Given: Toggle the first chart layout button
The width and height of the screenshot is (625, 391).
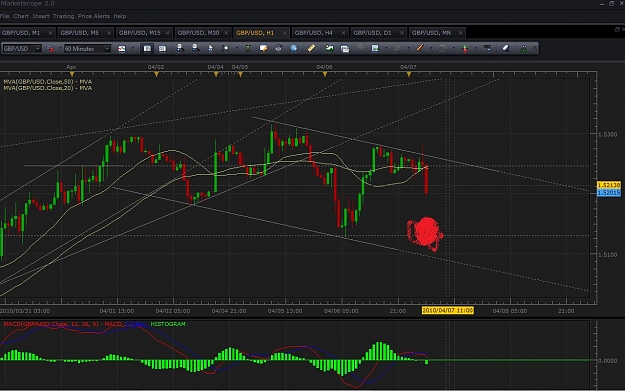Looking at the screenshot, I should coord(147,49).
